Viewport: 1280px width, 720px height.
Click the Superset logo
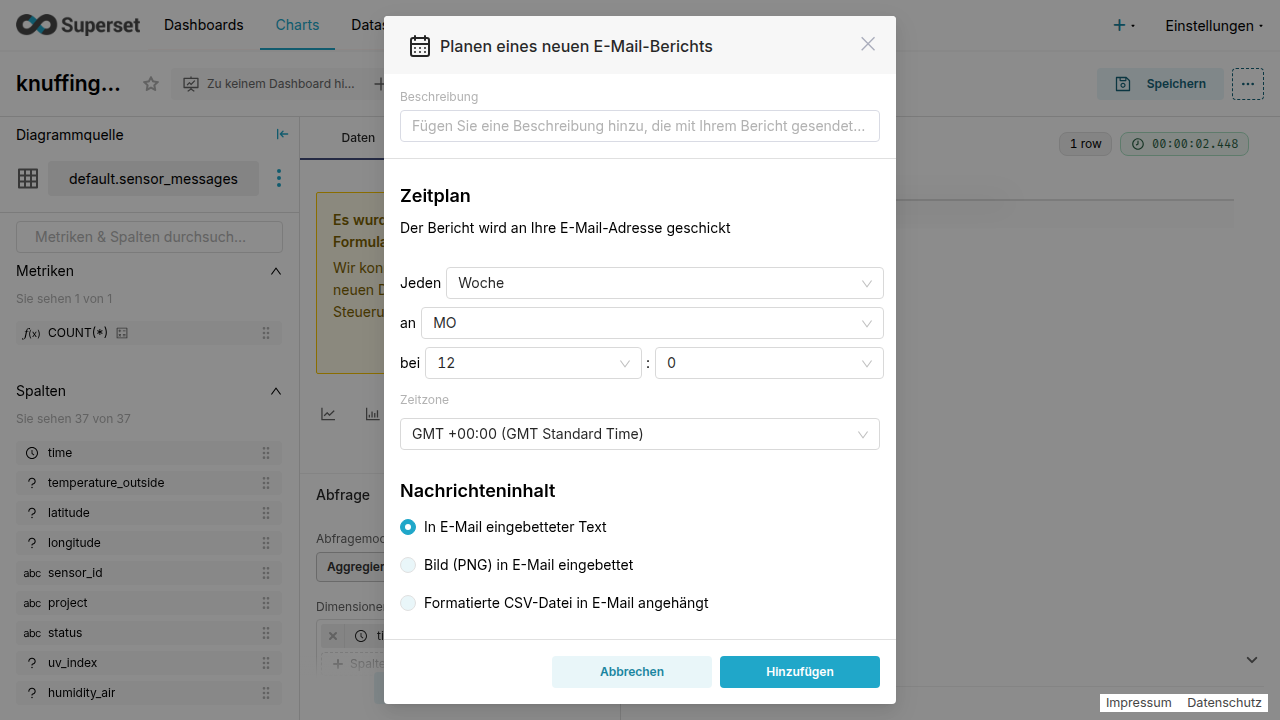pos(78,25)
